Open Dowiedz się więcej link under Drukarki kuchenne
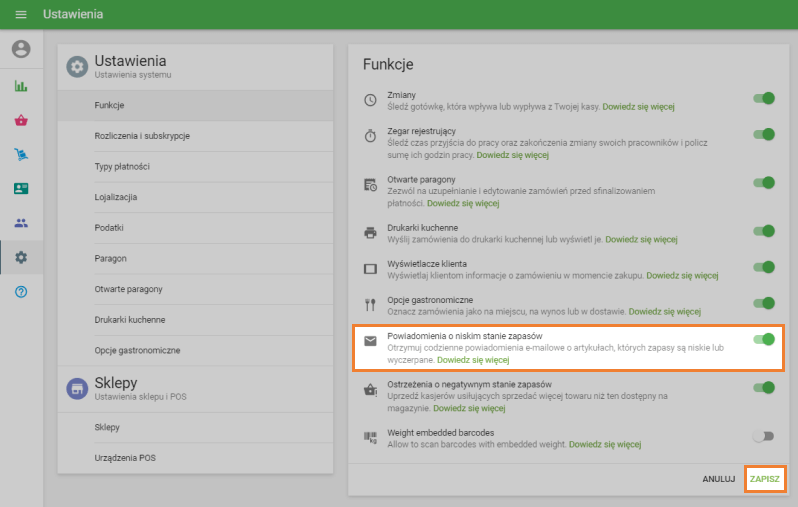Screen dimensions: 798x507 click(x=641, y=240)
